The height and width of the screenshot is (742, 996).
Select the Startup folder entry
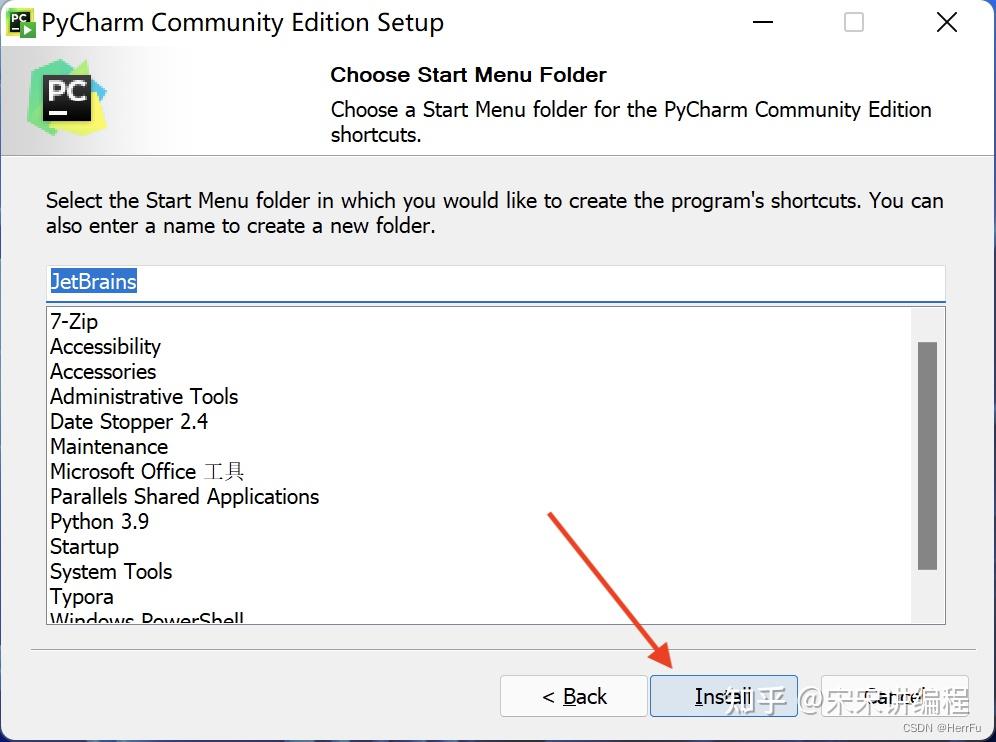coord(84,547)
